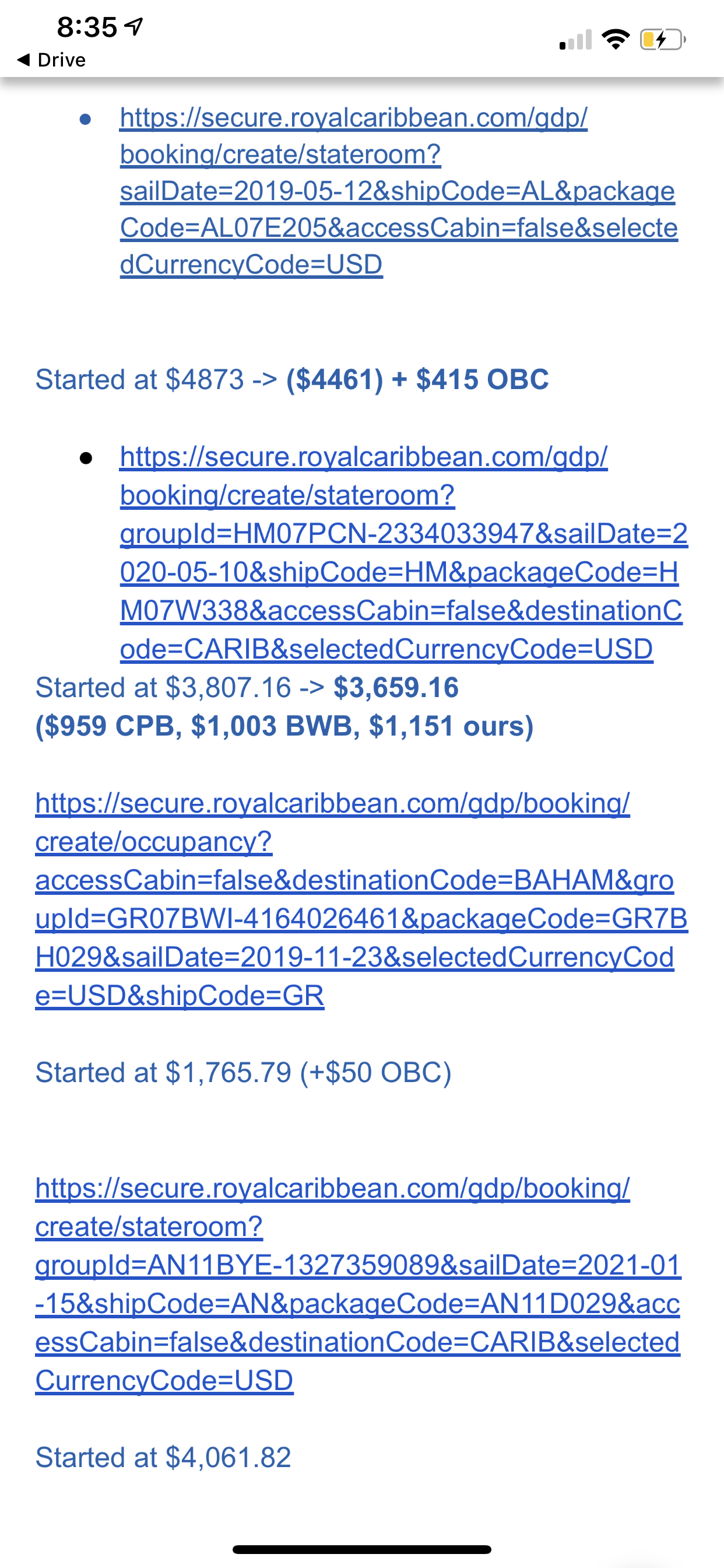Image resolution: width=724 pixels, height=1568 pixels.
Task: Tap the location arrow beside the time
Action: click(x=134, y=26)
